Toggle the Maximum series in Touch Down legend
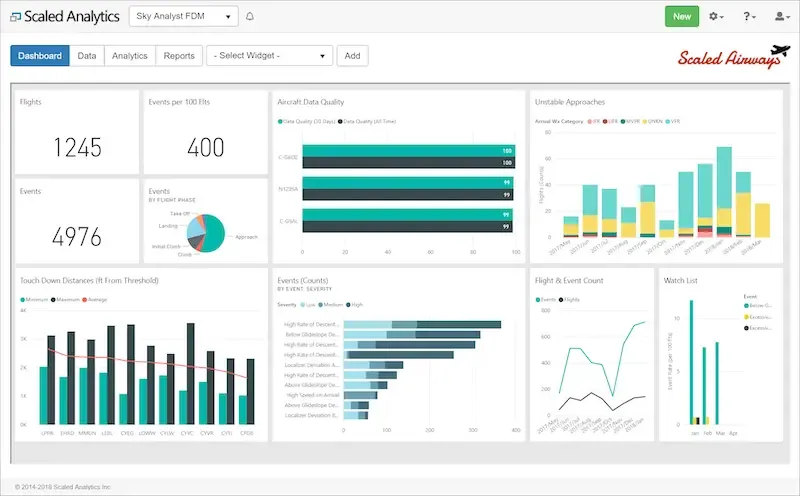Screen dimensions: 800x496 coord(66,299)
